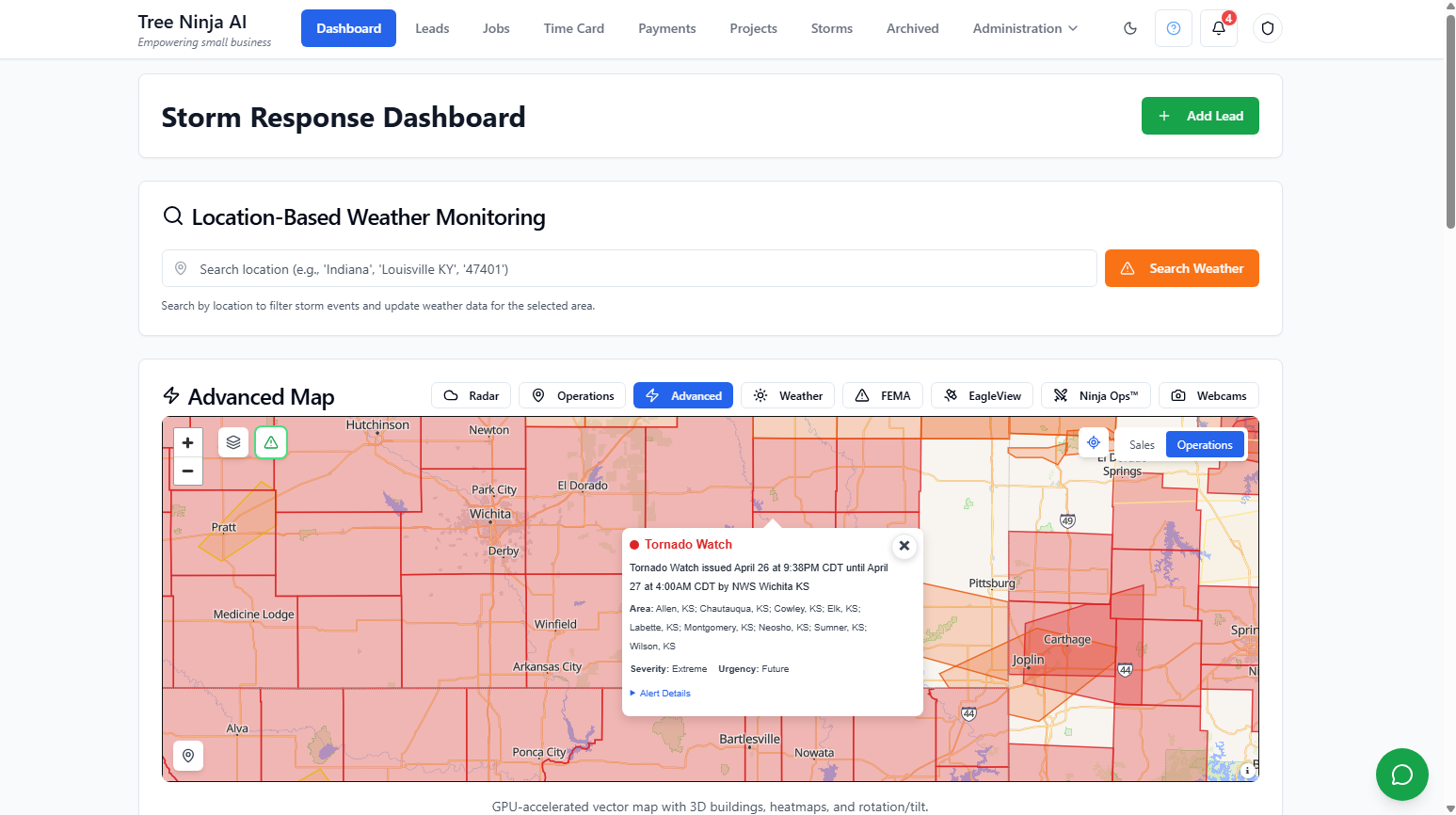Expand the Administration dropdown menu
Screen dimensions: 1456x815
[1025, 28]
